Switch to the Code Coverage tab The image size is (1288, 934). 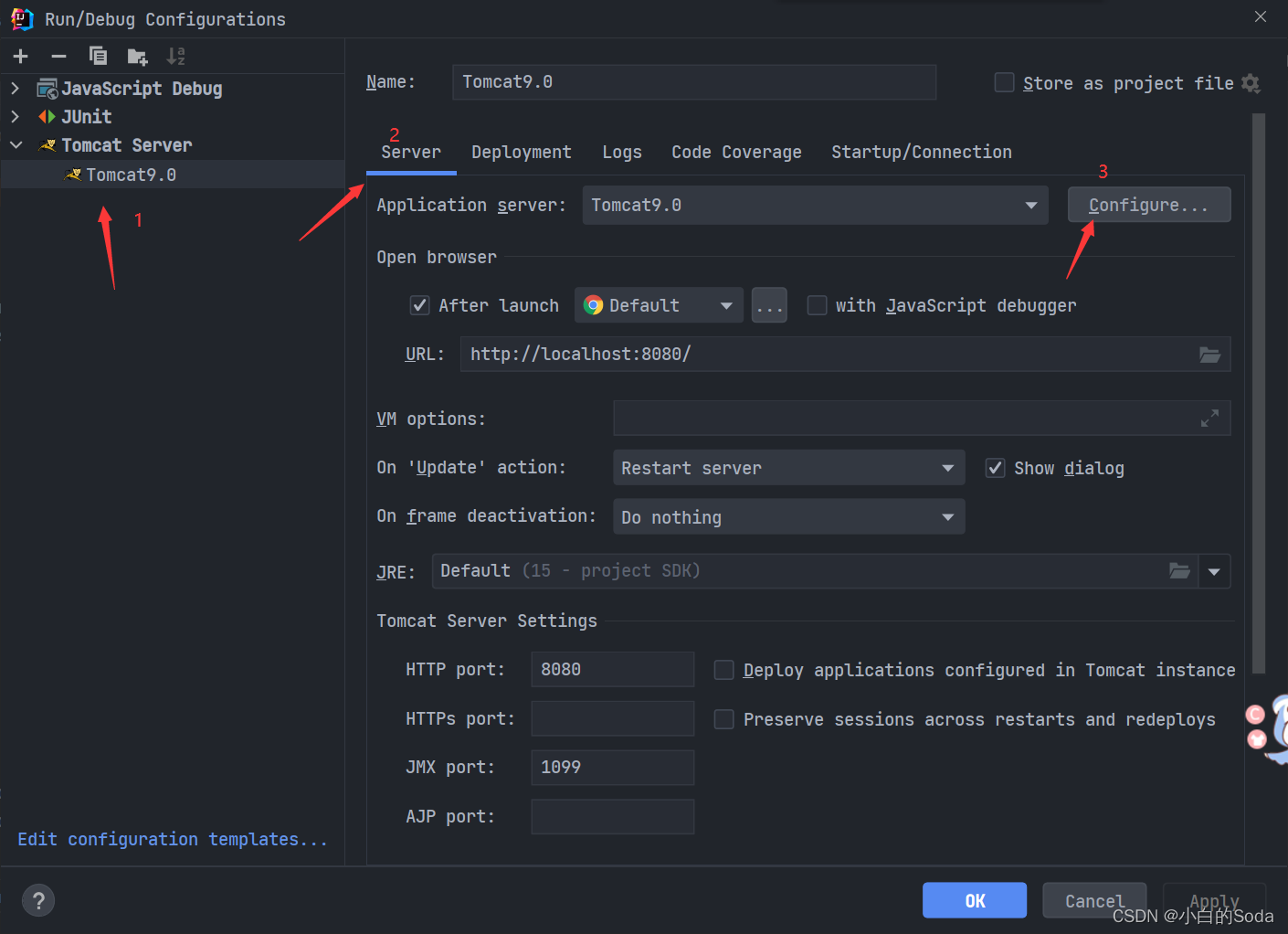[x=736, y=153]
